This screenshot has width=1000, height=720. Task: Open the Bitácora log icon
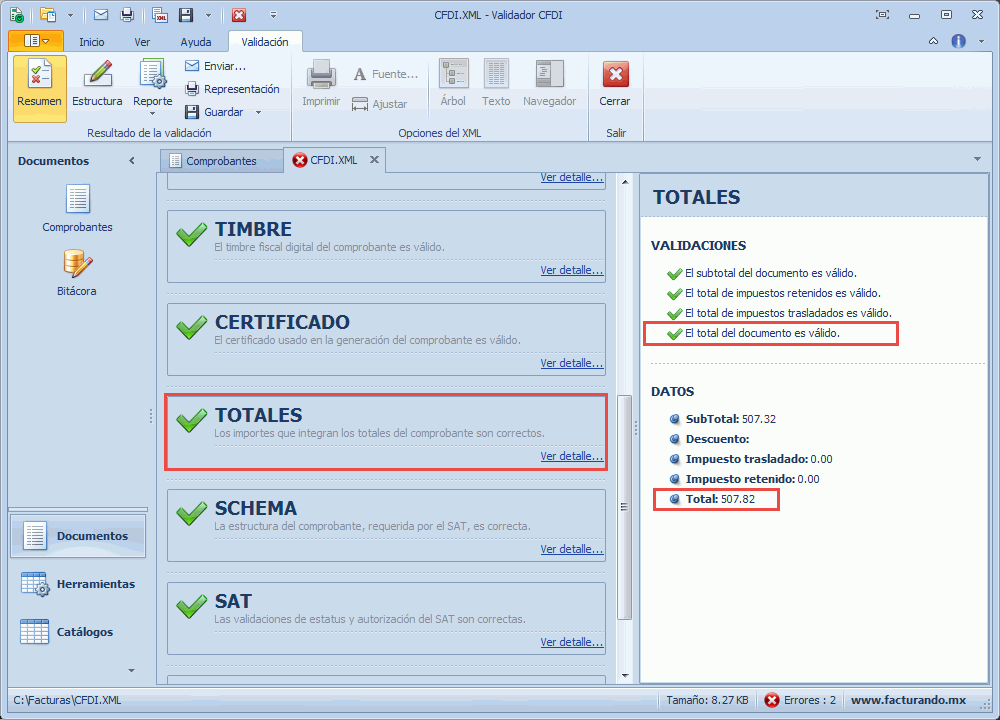click(77, 265)
